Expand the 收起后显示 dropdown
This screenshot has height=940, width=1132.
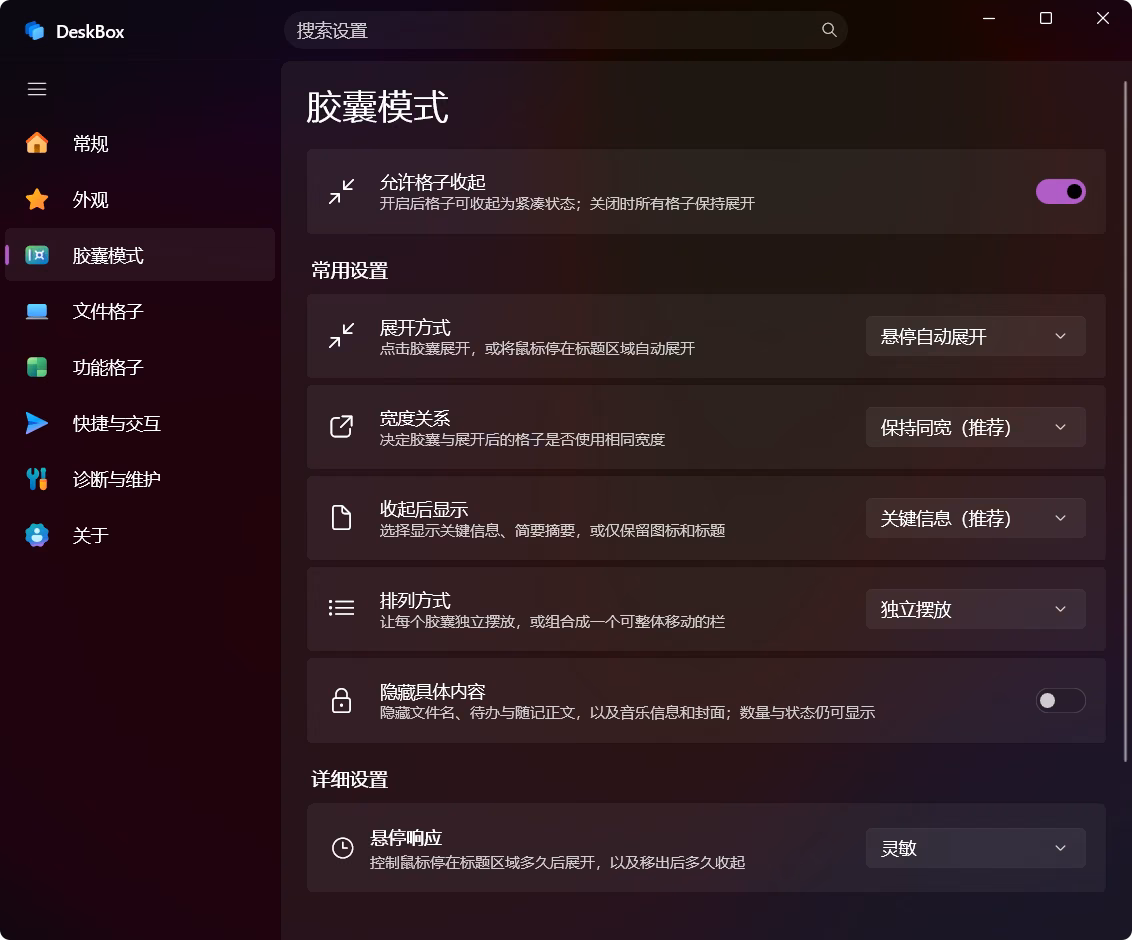[975, 518]
